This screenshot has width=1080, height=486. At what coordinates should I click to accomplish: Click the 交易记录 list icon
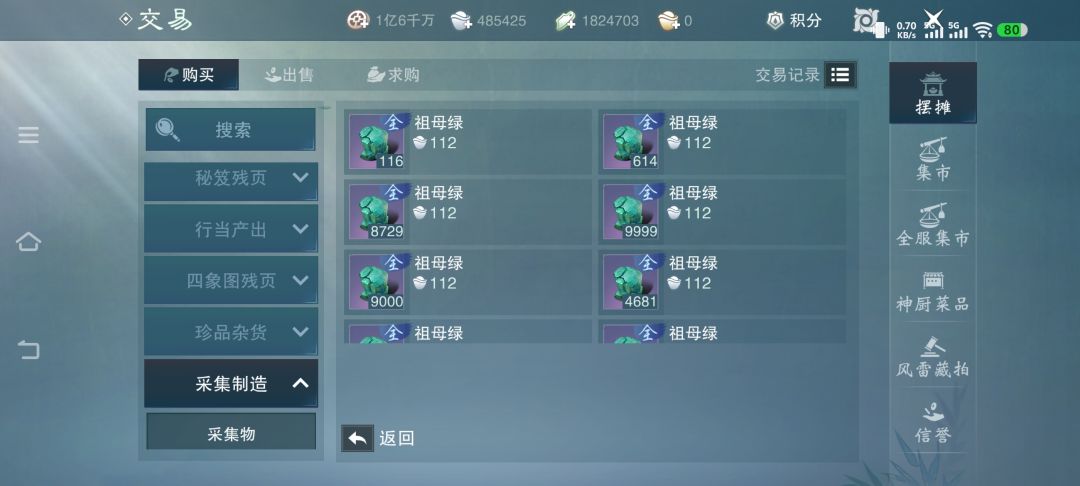[x=840, y=75]
